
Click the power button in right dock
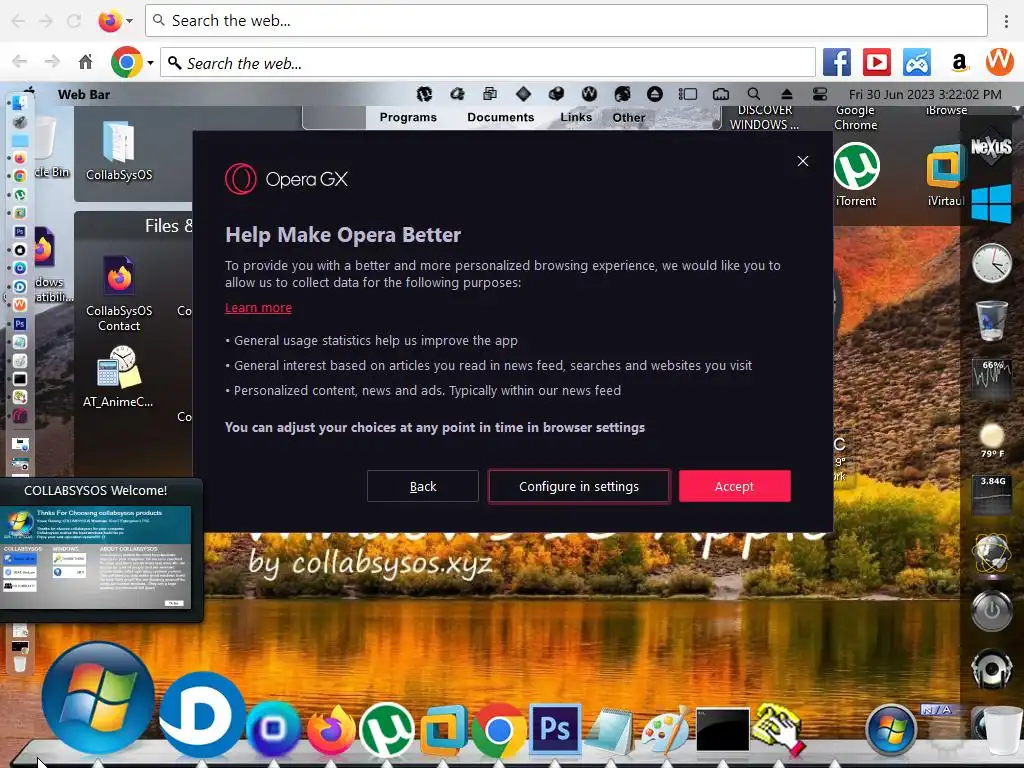coord(991,611)
